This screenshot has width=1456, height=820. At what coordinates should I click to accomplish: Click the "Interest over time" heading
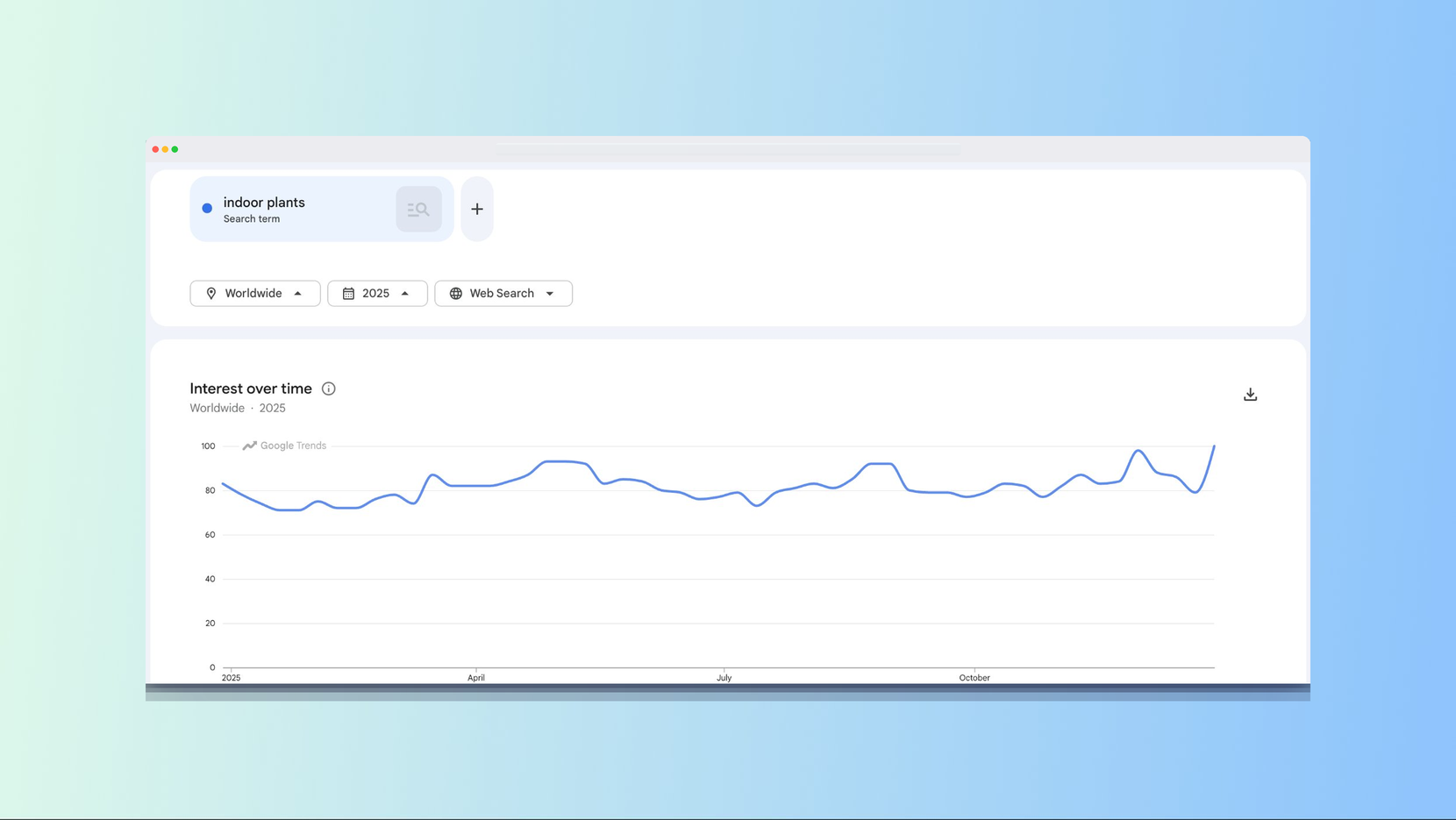pos(251,389)
